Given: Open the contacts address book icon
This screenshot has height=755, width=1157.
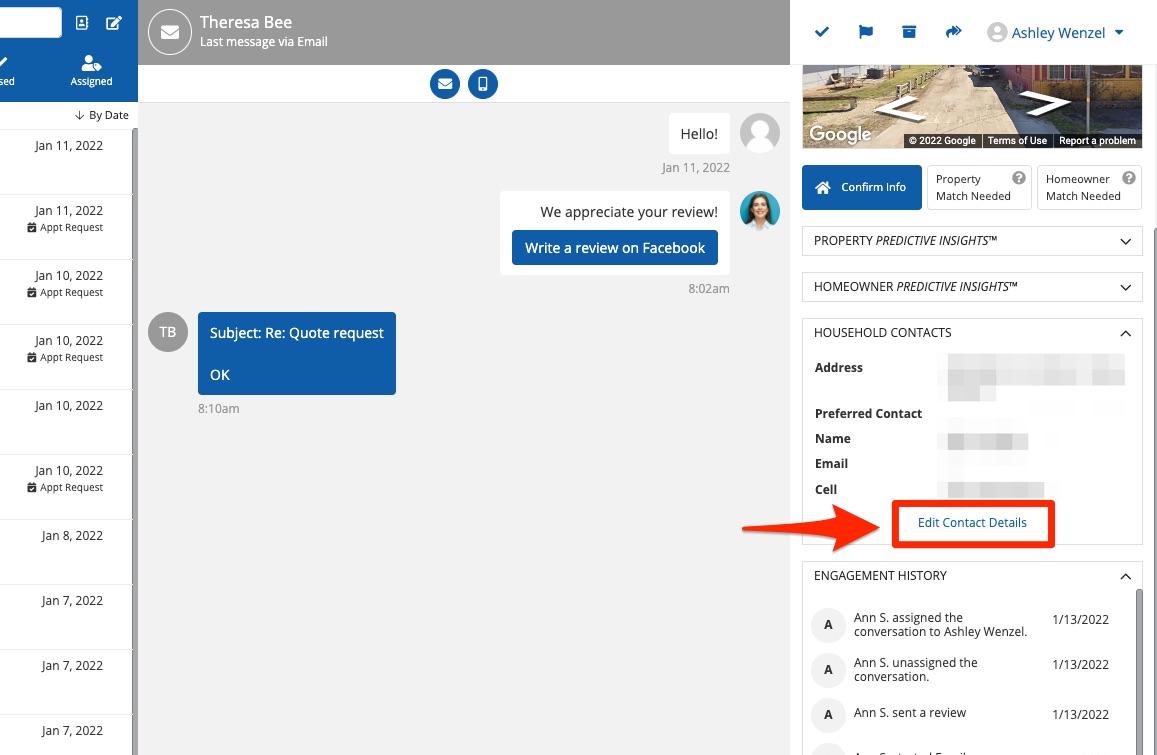Looking at the screenshot, I should 82,22.
